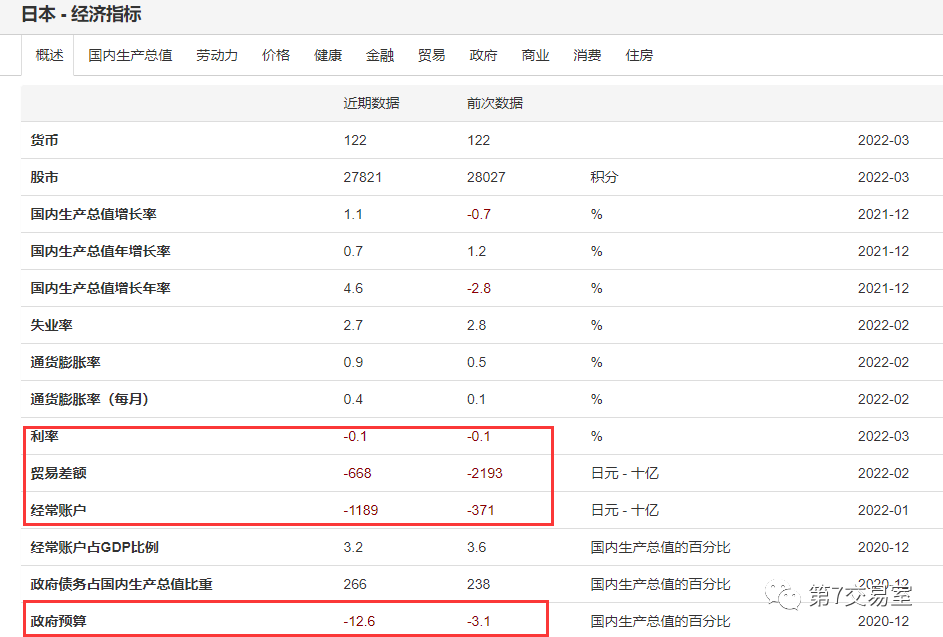The width and height of the screenshot is (943, 637).
Task: Open the 贸易差额 indicator
Action: (58, 473)
